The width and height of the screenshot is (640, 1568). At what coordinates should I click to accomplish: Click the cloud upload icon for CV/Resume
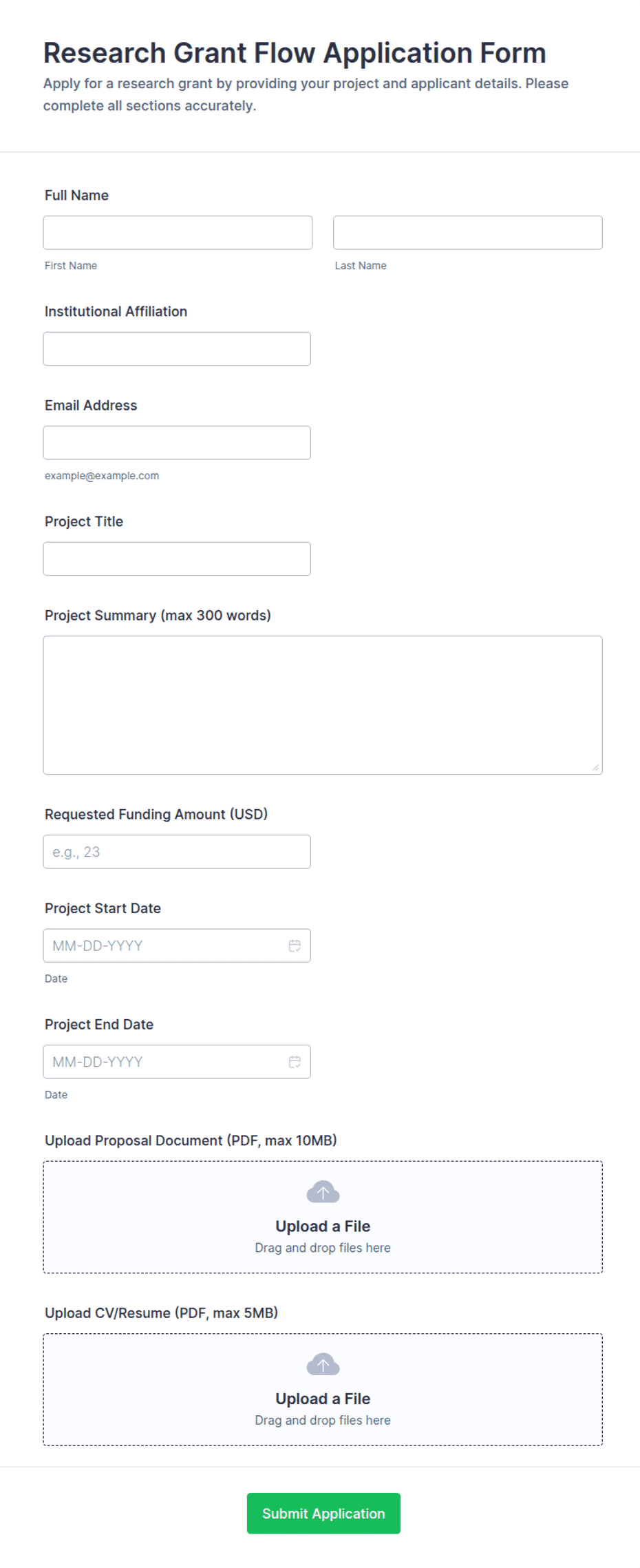pyautogui.click(x=323, y=1363)
